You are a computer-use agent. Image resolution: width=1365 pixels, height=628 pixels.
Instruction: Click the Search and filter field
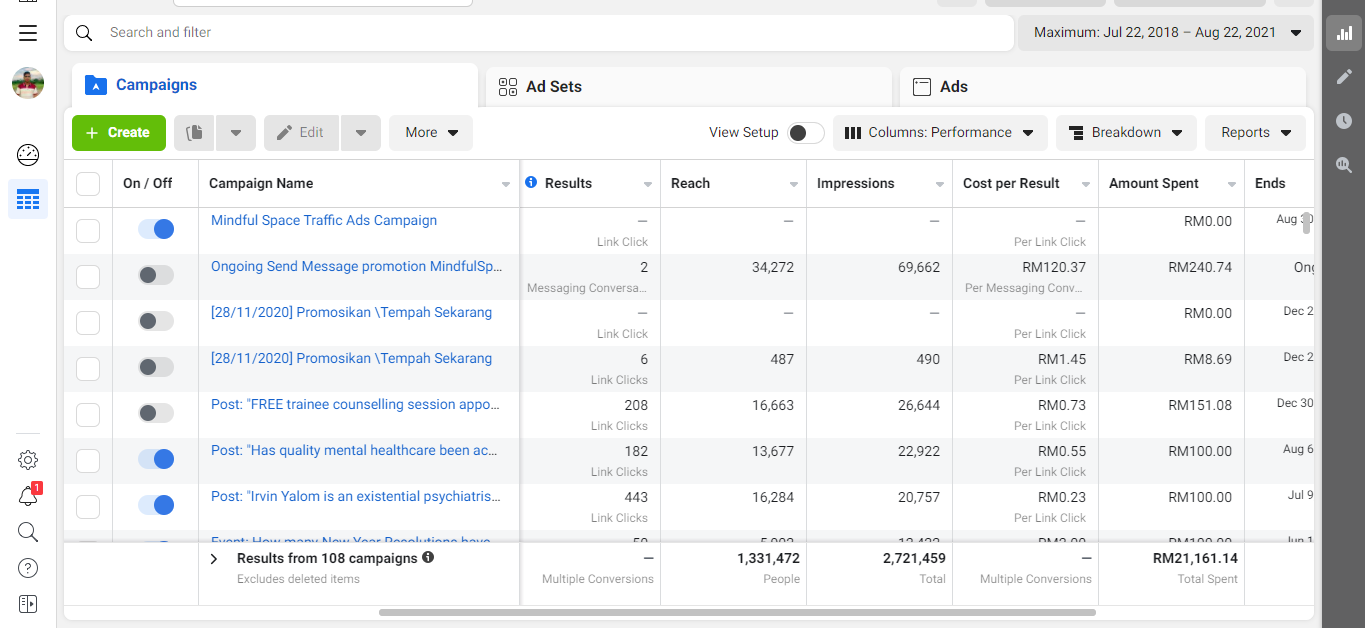540,33
